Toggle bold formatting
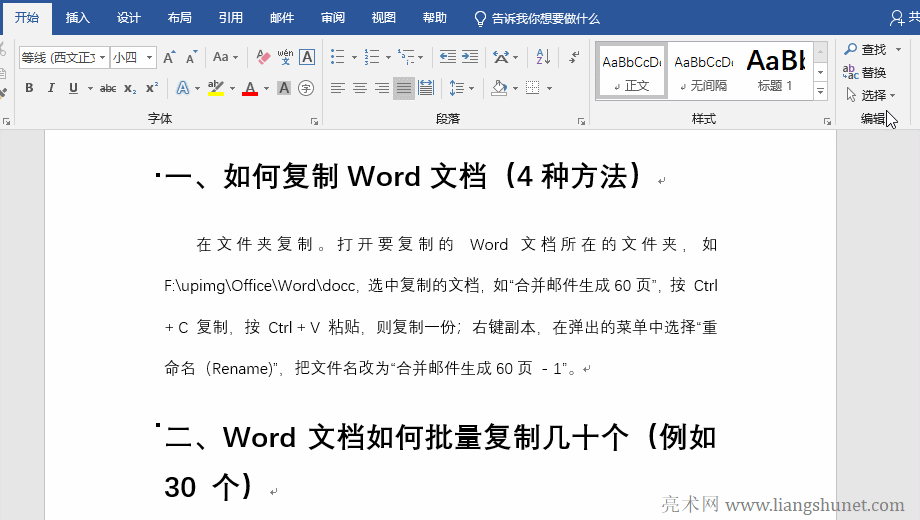 (x=29, y=88)
